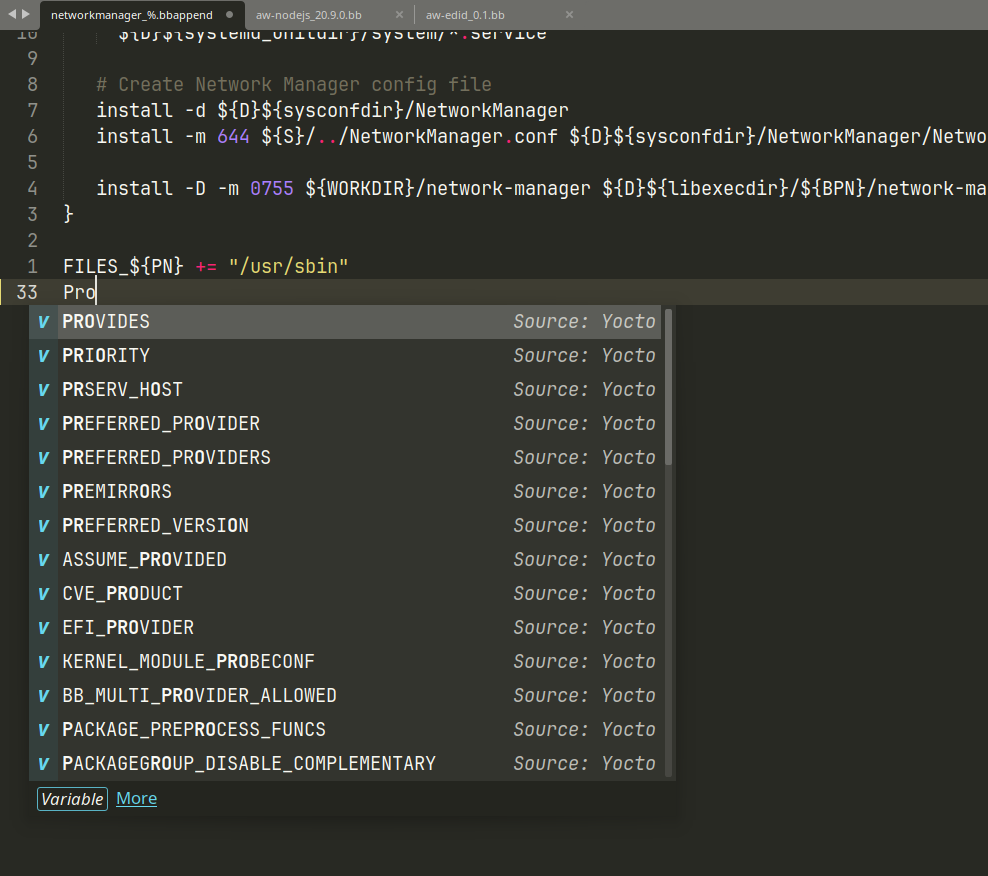
Task: Click variable icon beside PRIORITY
Action: click(43, 356)
